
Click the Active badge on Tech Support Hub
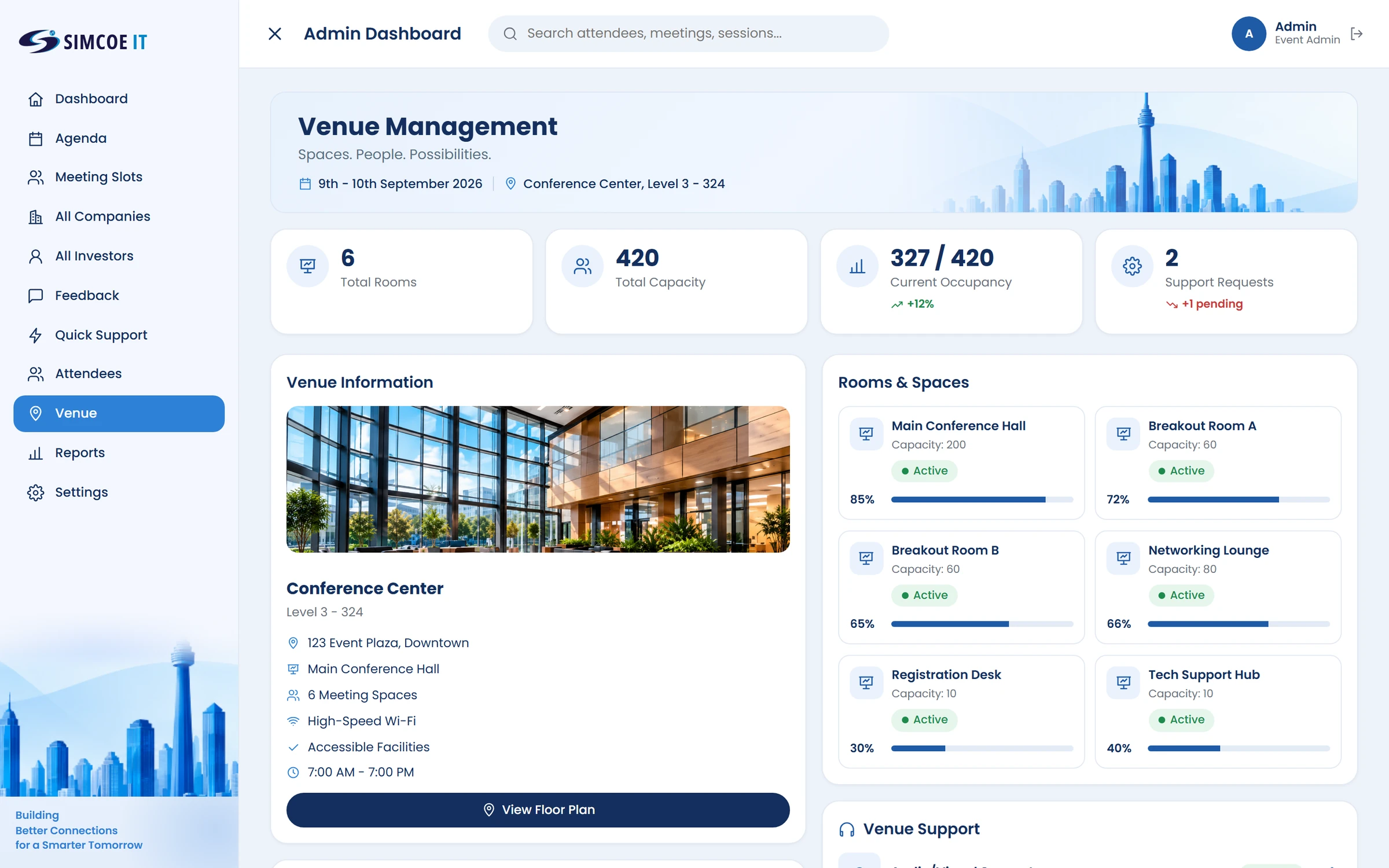[x=1181, y=720]
